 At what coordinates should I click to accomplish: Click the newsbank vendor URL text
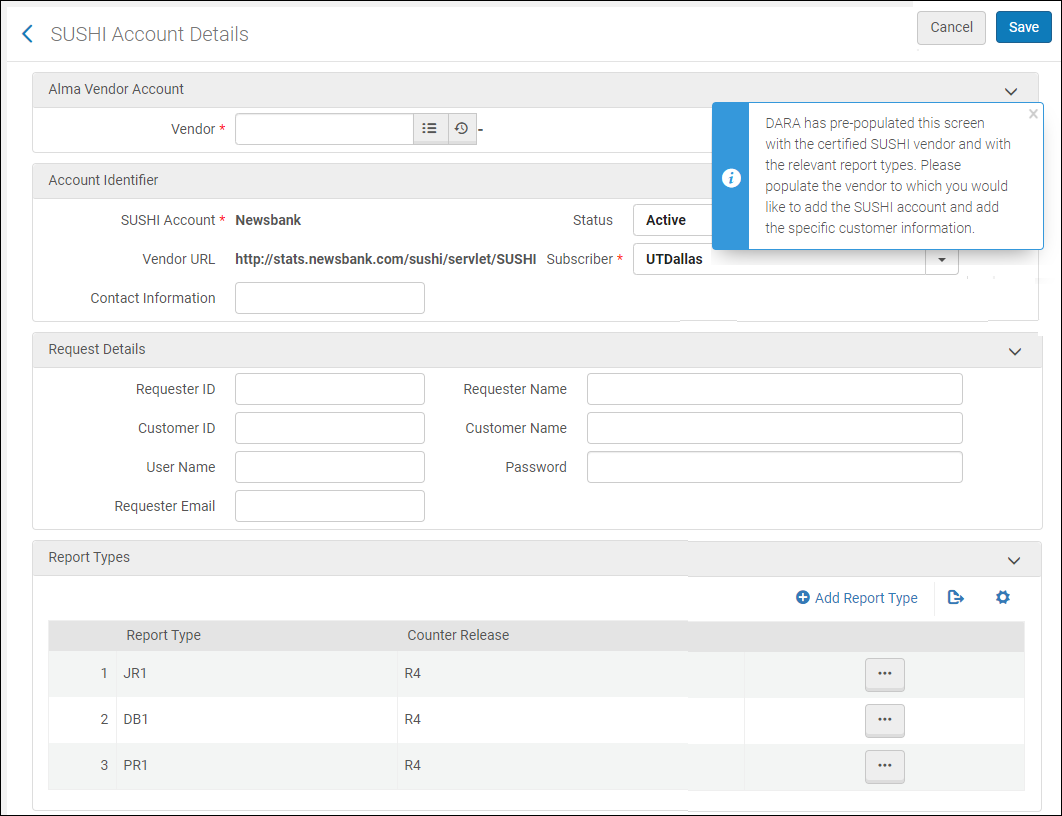(385, 259)
